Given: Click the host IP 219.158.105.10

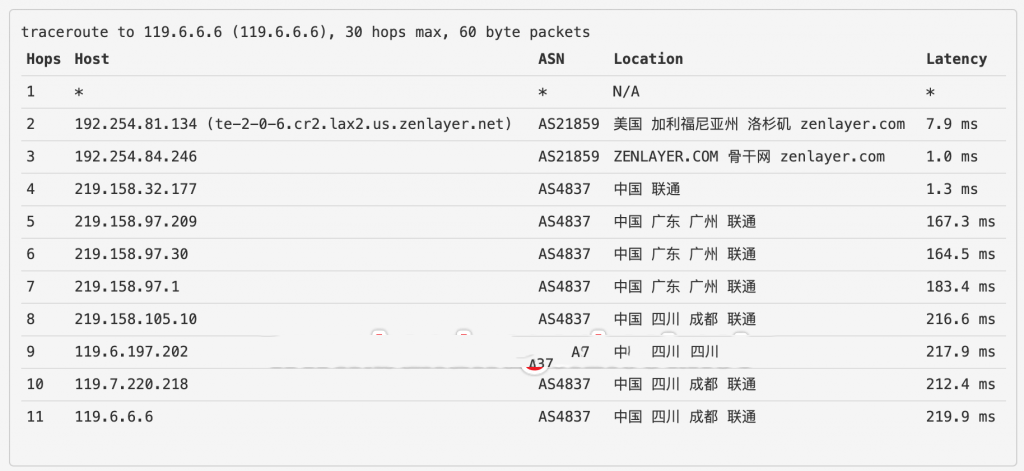Looking at the screenshot, I should point(136,319).
